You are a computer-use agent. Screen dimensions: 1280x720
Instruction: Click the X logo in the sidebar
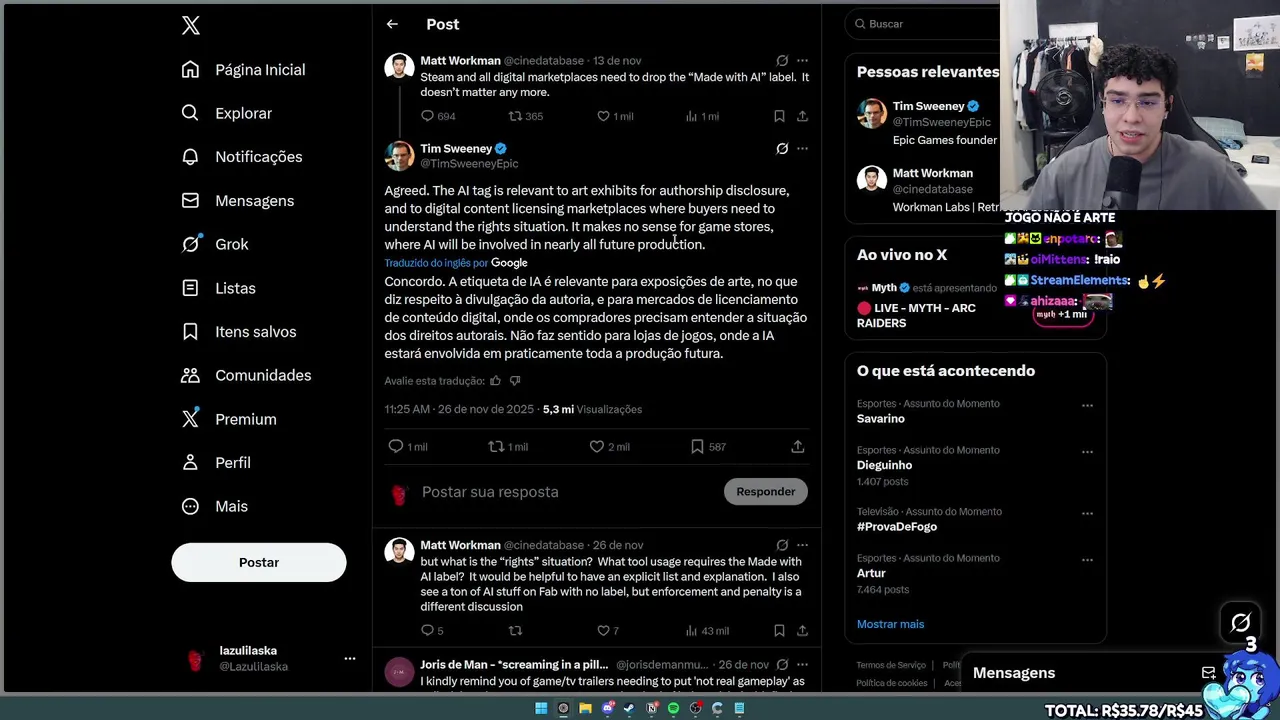coord(191,26)
